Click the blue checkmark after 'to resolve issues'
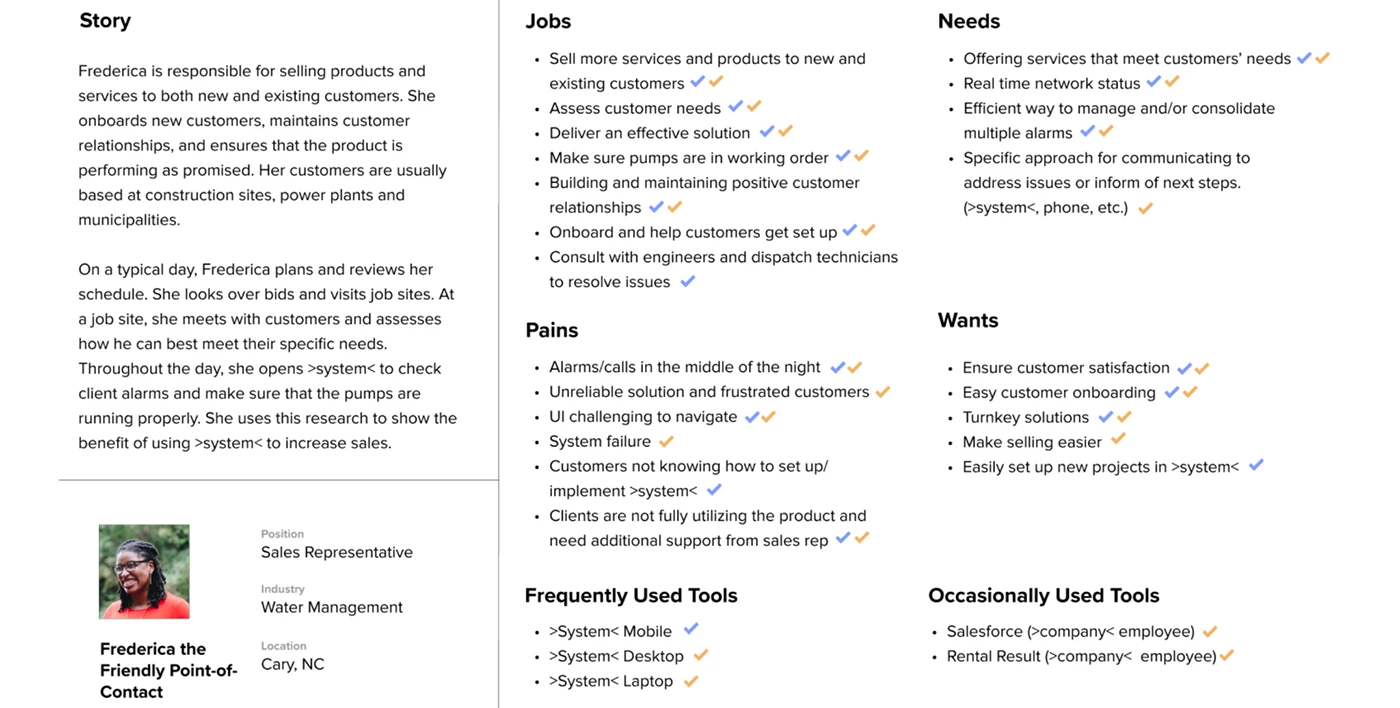The image size is (1400, 708). 687,281
